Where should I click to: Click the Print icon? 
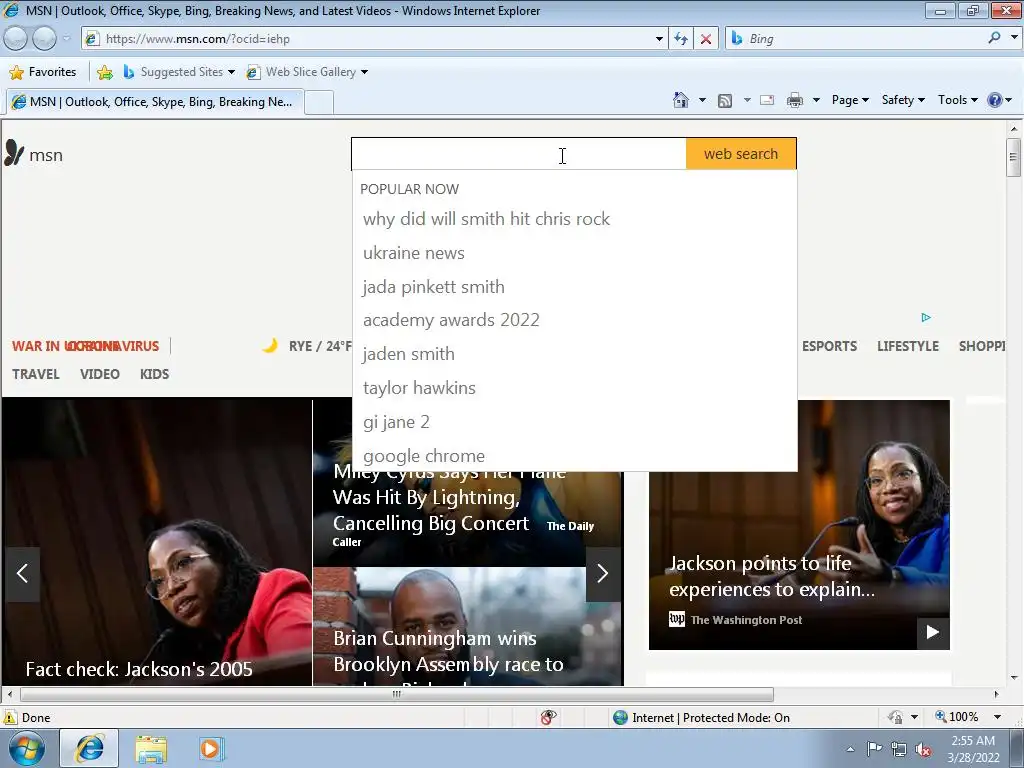tap(795, 100)
